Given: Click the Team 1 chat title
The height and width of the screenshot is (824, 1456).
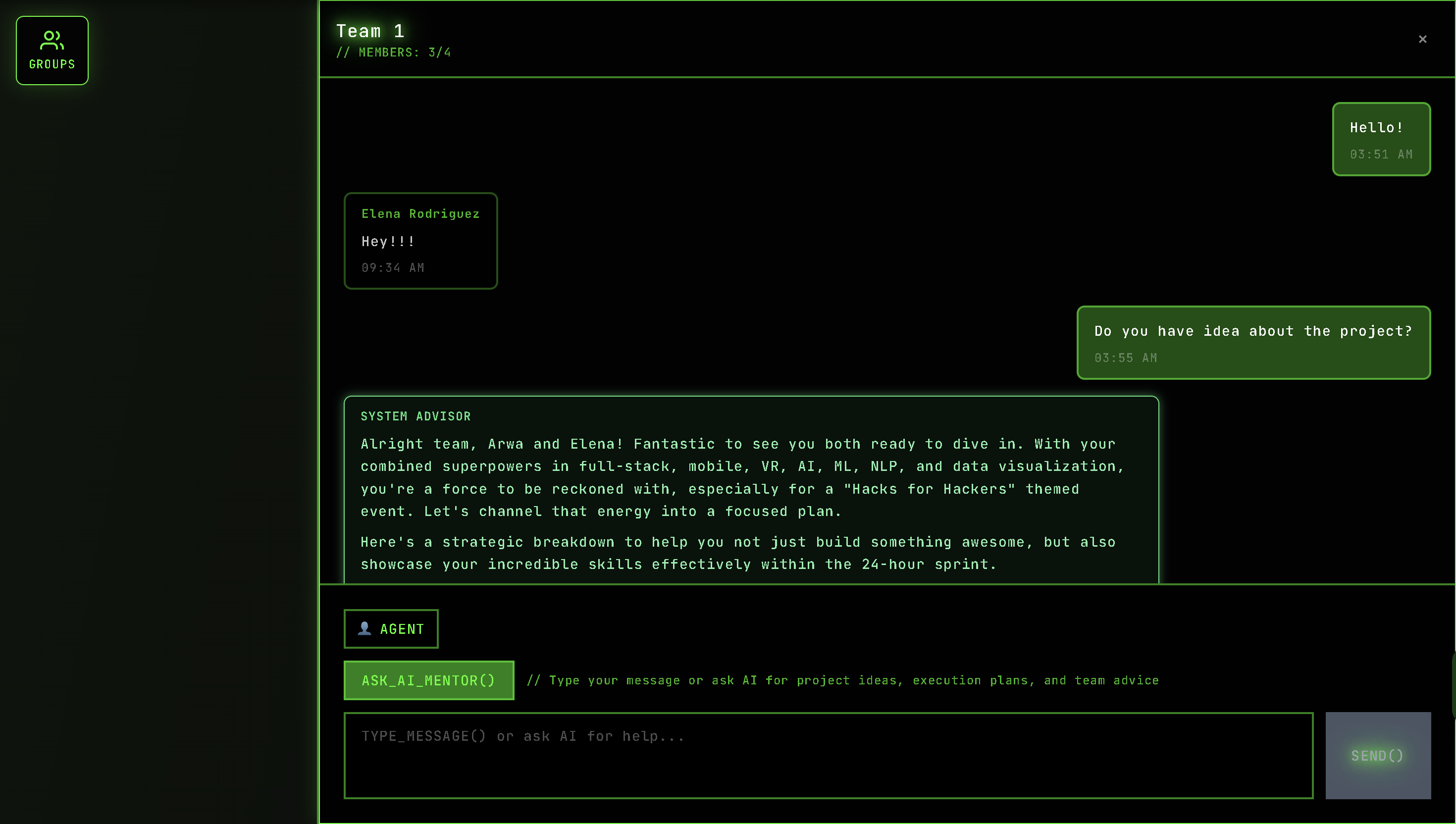Looking at the screenshot, I should 370,31.
